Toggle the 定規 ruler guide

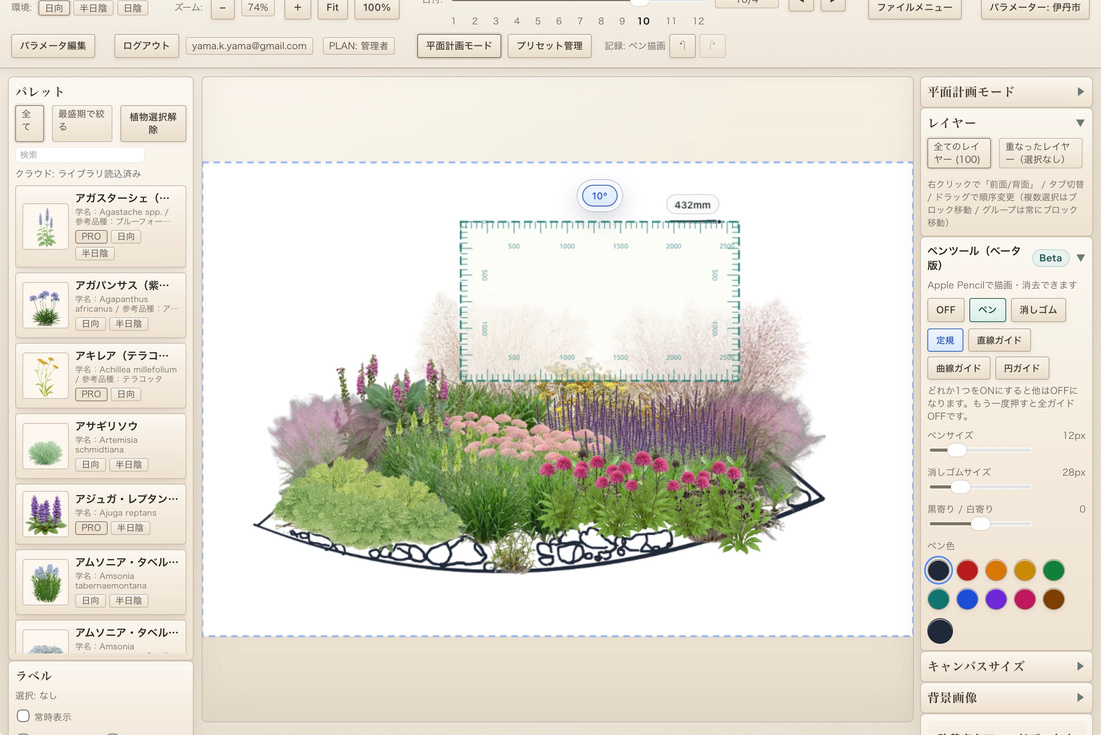tap(944, 340)
